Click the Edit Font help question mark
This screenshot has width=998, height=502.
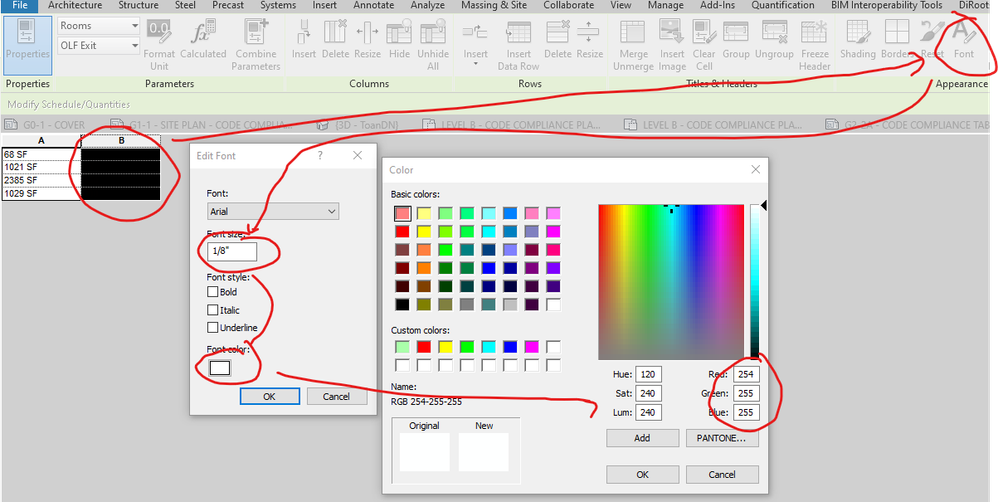320,155
